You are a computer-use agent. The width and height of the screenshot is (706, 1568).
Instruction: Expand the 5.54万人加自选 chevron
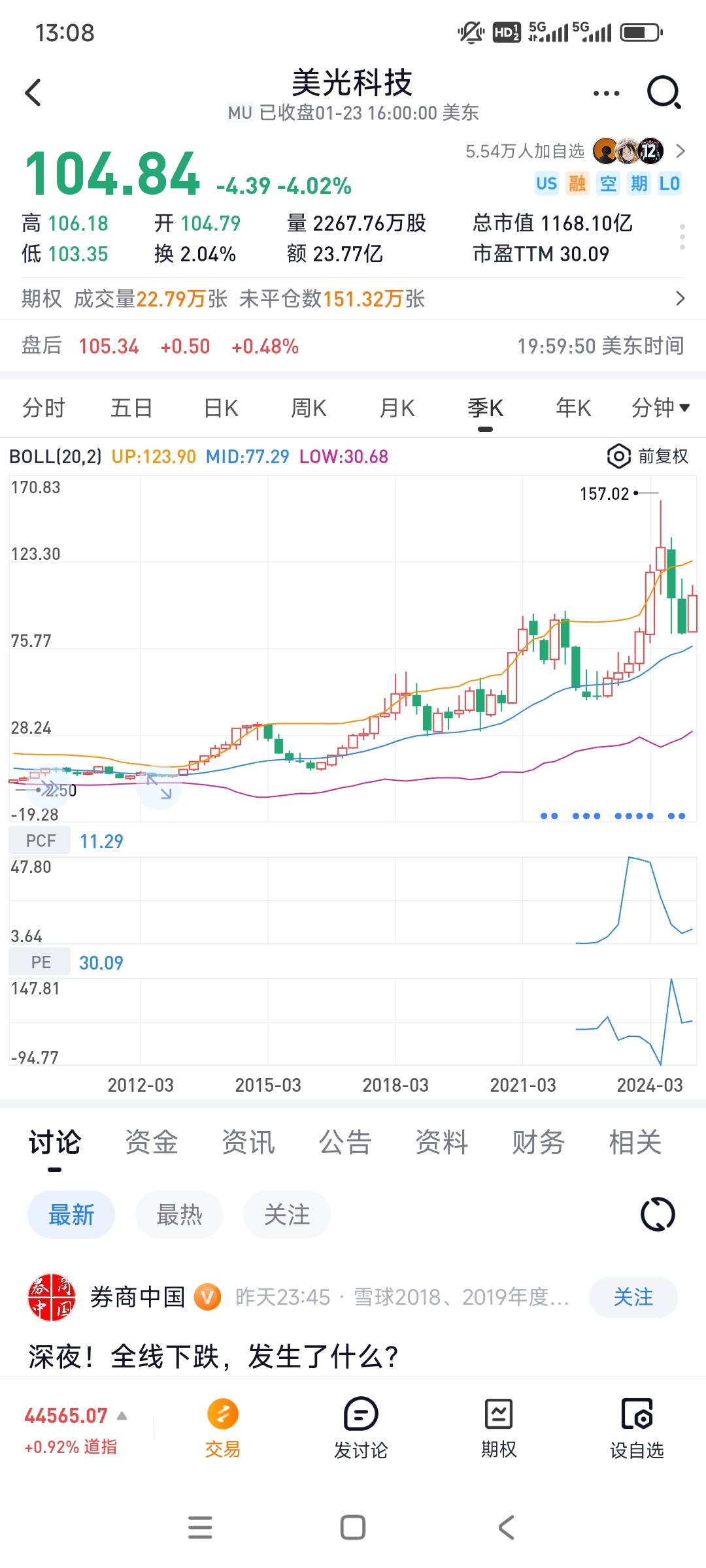click(x=681, y=151)
